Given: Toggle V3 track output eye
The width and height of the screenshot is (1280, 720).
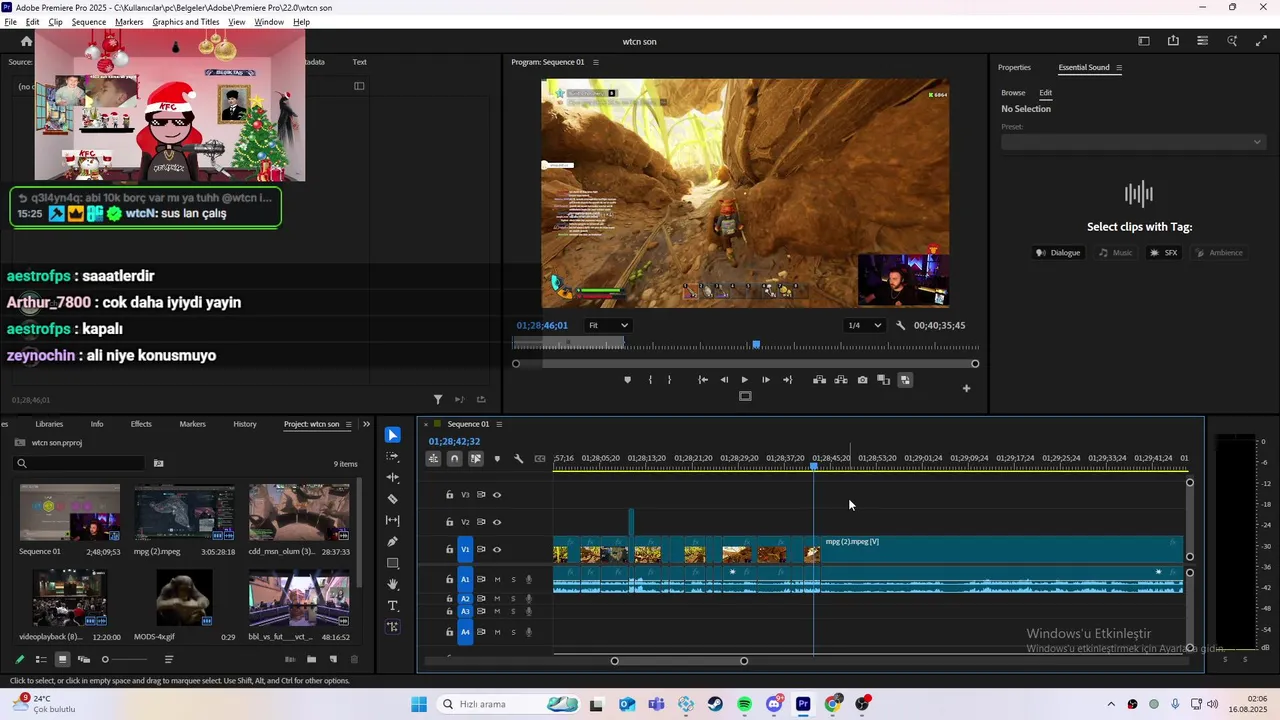Looking at the screenshot, I should (x=497, y=495).
